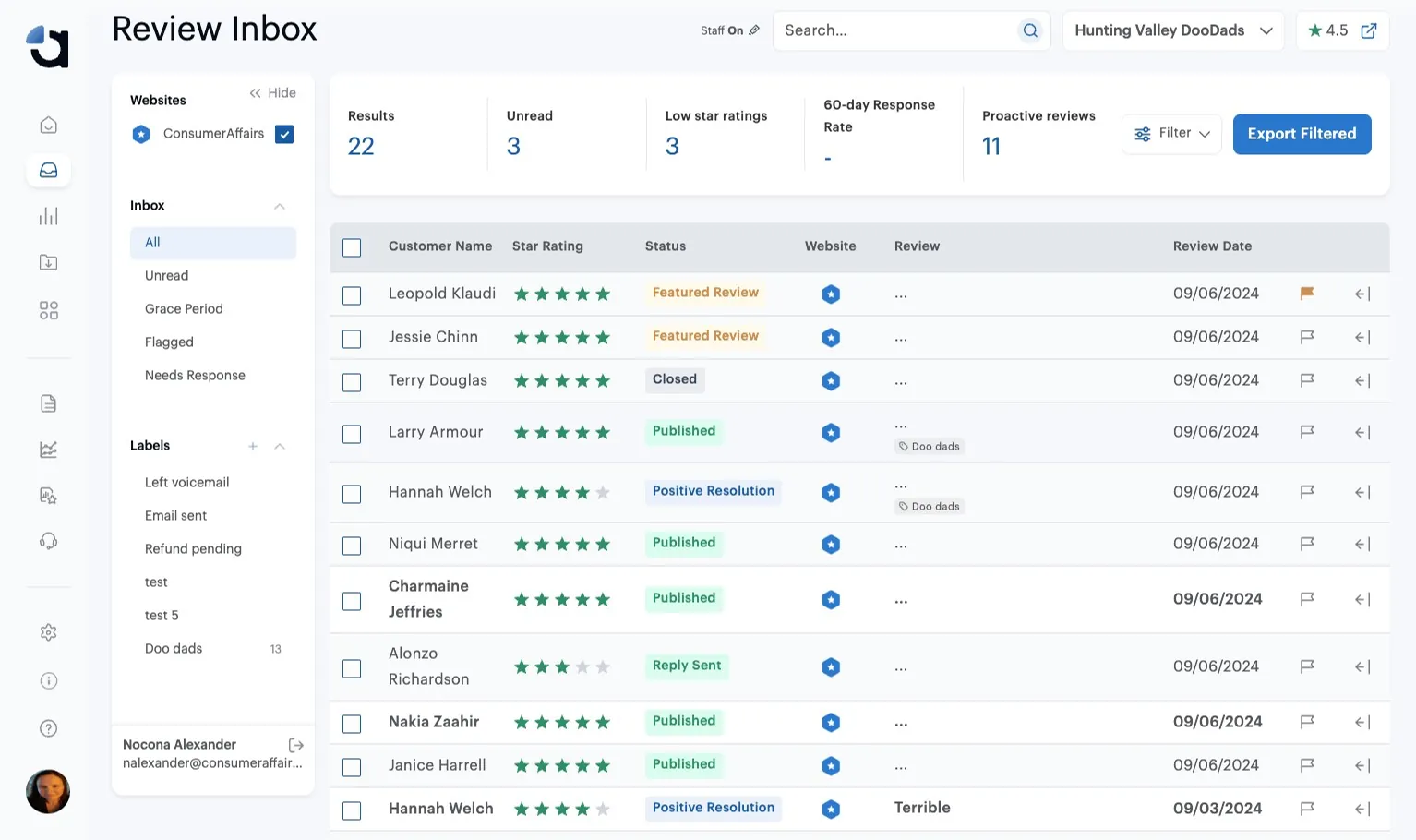Open the Filter dropdown
This screenshot has width=1416, height=840.
pos(1172,134)
